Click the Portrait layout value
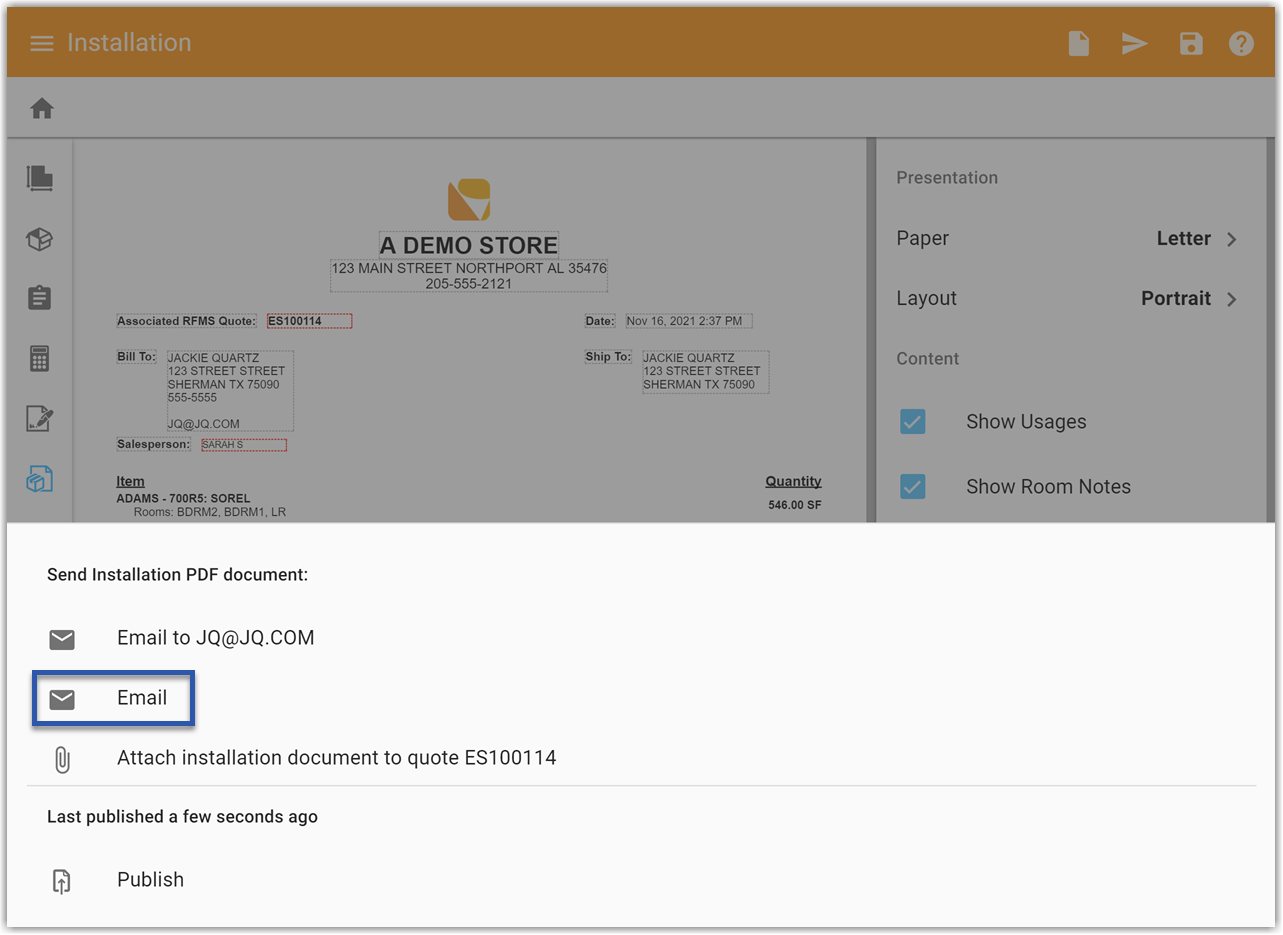 tap(1176, 299)
